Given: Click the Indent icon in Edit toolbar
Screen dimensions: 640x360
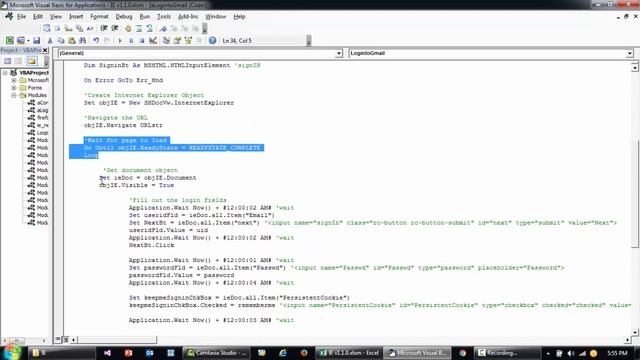Looking at the screenshot, I should click(104, 29).
